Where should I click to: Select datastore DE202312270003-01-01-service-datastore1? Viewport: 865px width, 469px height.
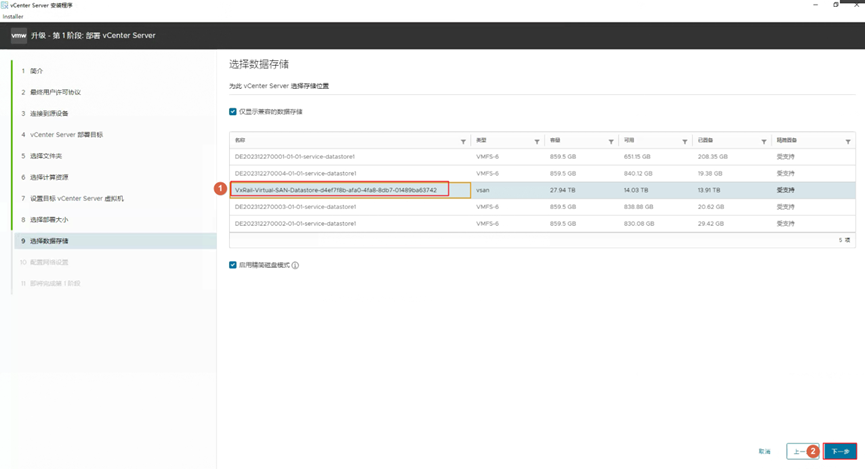[x=295, y=207]
